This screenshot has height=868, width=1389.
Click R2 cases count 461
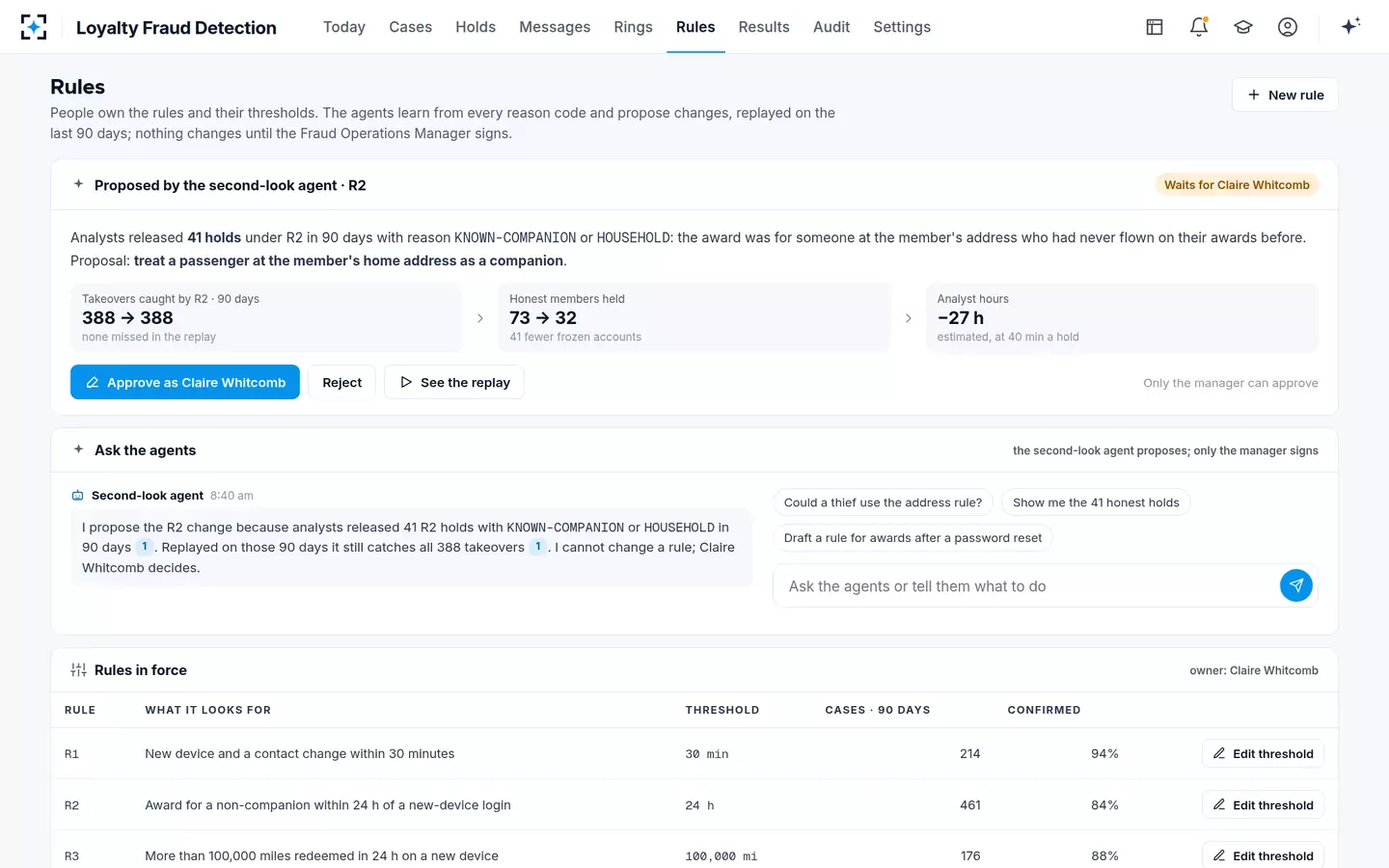tap(970, 804)
